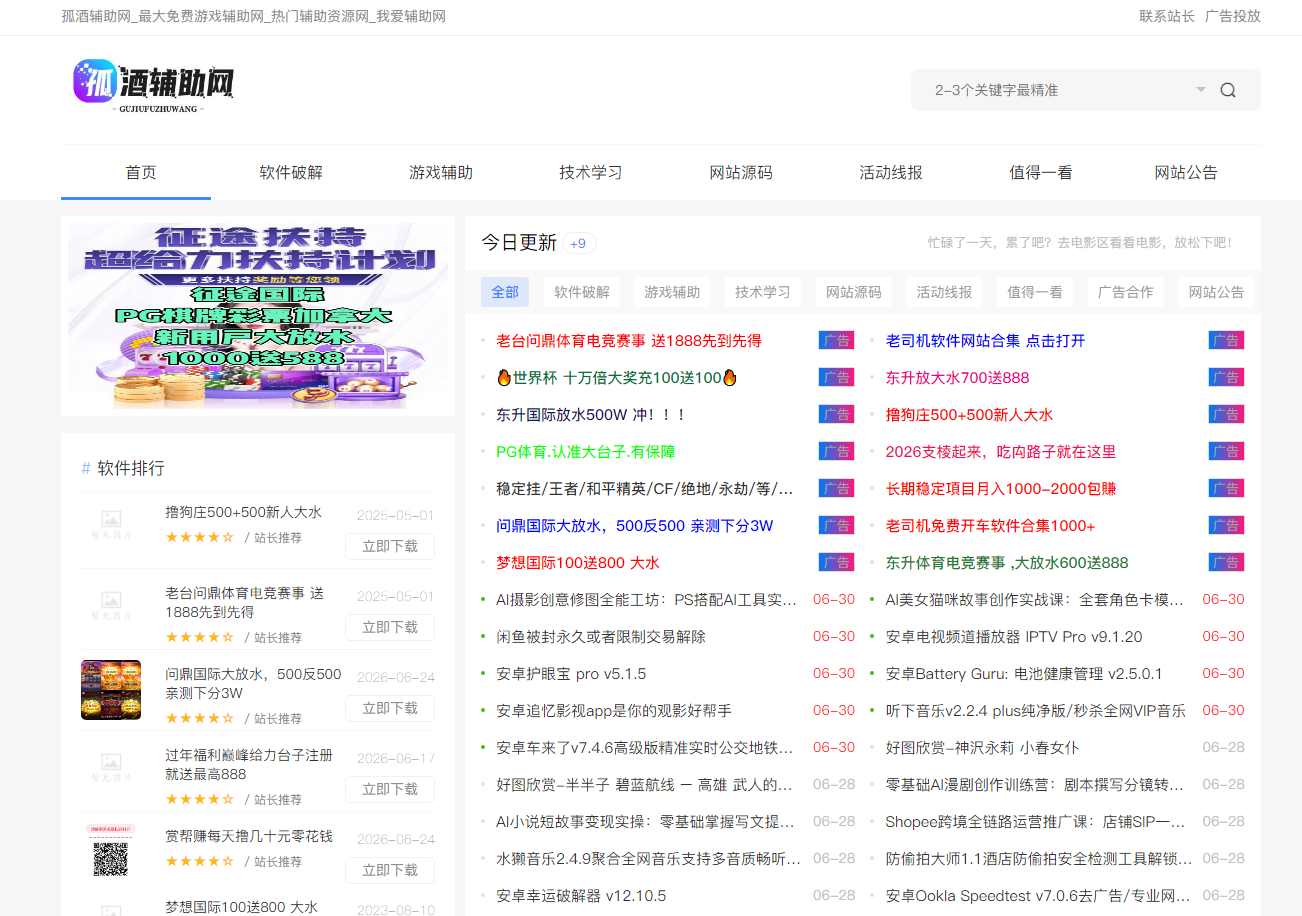Open 软件破解 in main navigation
The height and width of the screenshot is (916, 1302).
click(291, 172)
